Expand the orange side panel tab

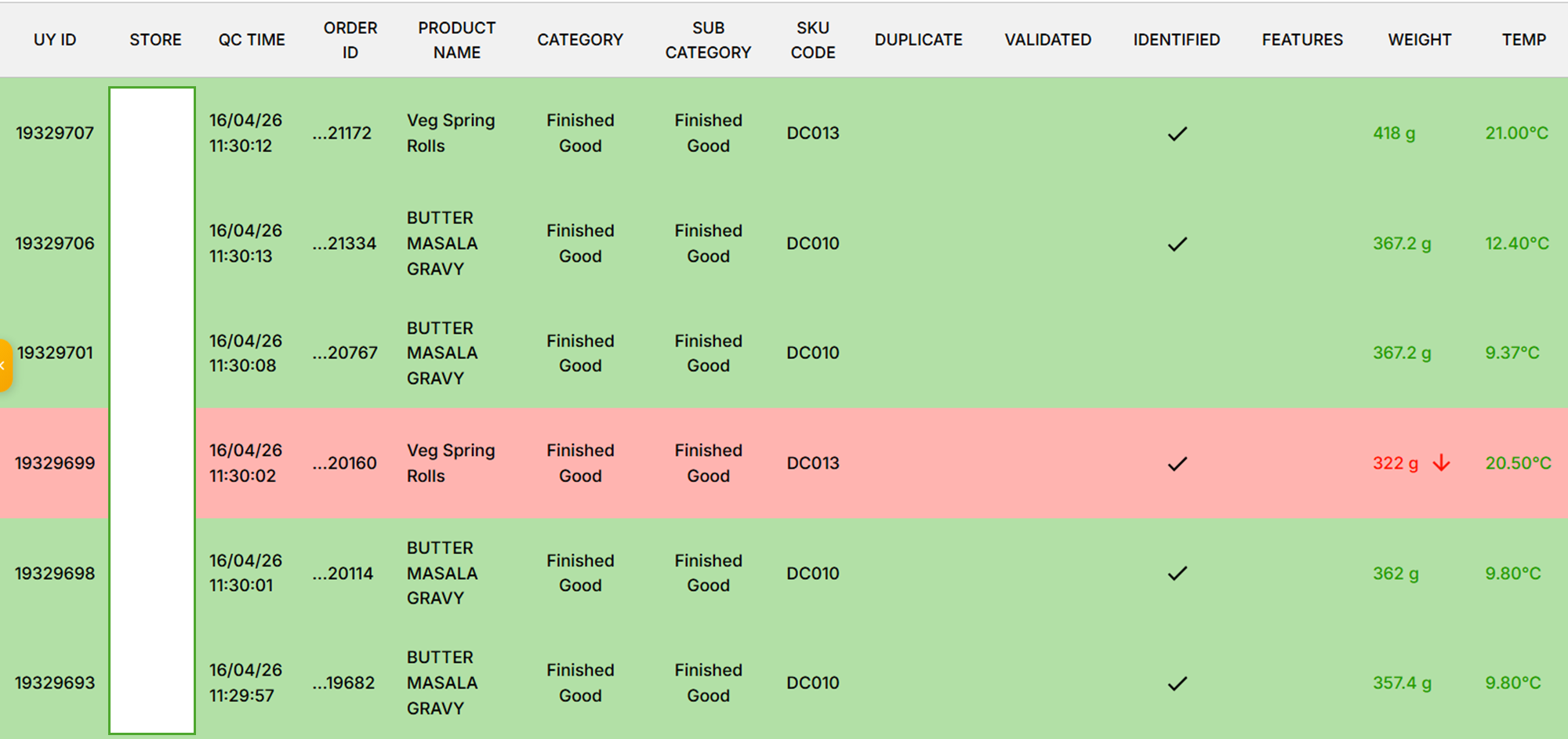pos(5,365)
